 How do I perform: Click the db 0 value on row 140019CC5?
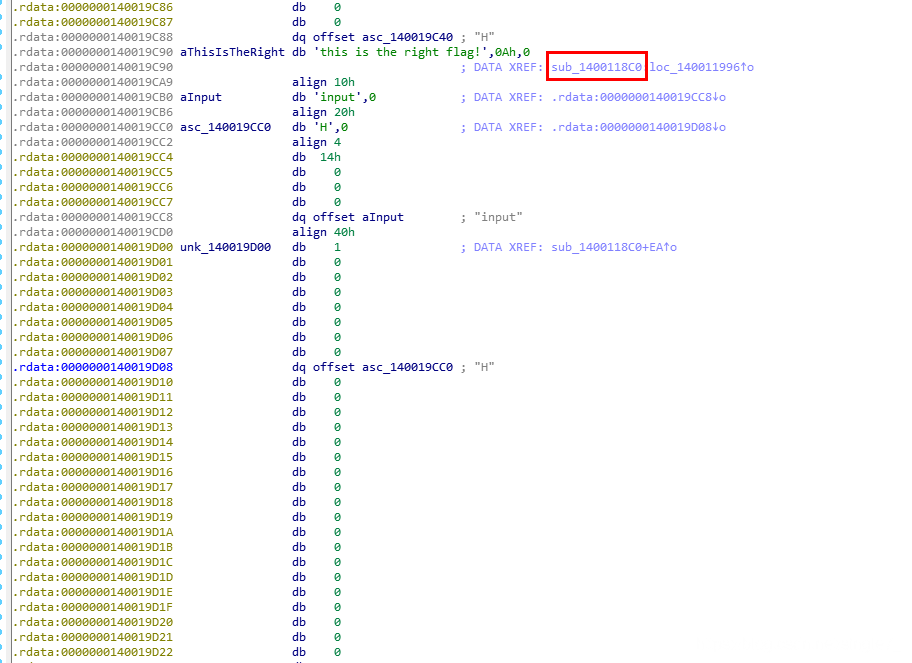(337, 173)
